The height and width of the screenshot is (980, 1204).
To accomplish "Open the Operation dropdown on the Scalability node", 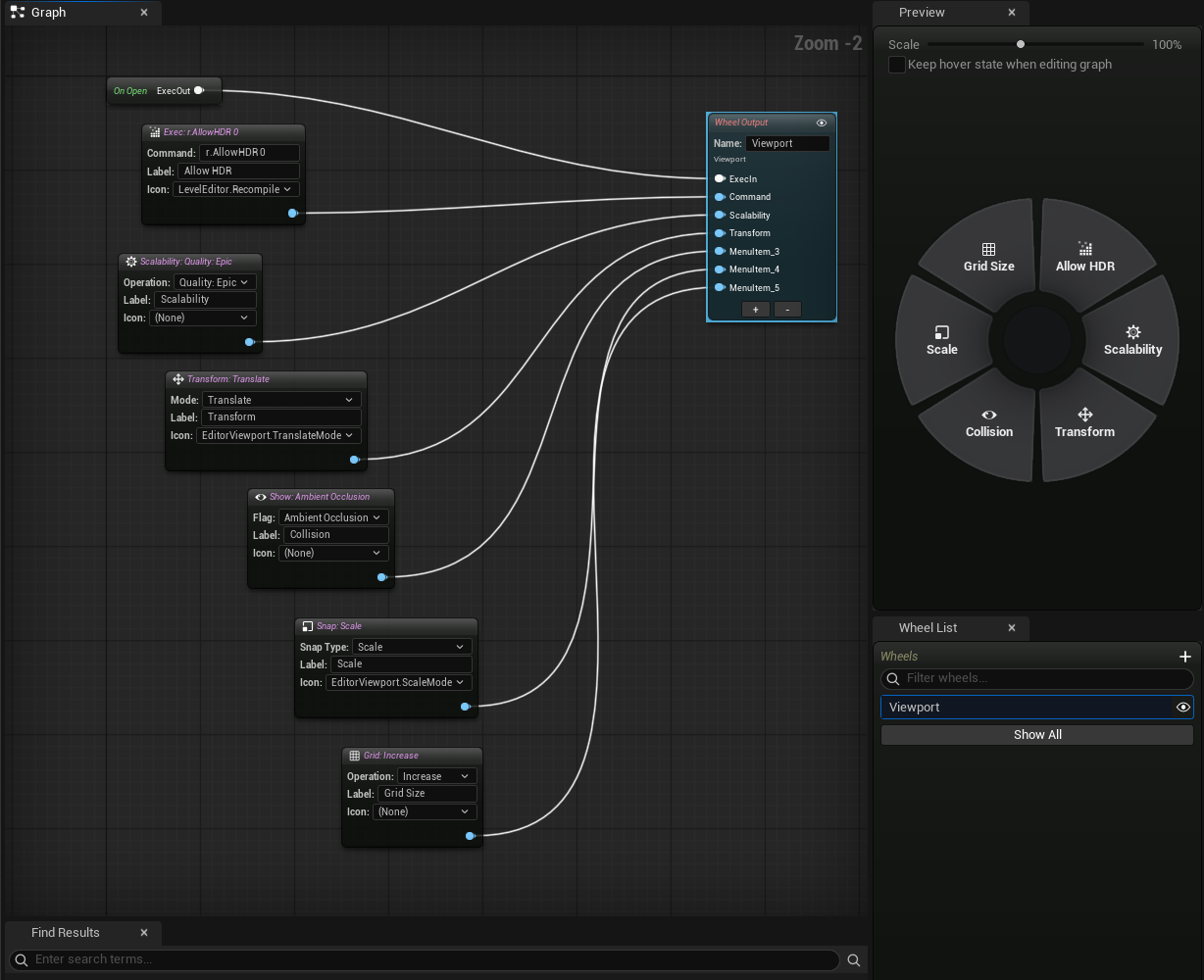I will (214, 281).
